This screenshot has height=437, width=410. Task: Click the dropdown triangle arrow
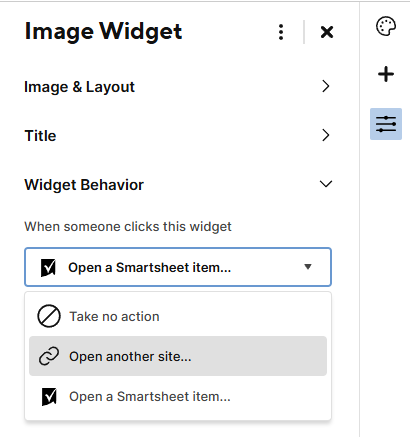[x=308, y=267]
